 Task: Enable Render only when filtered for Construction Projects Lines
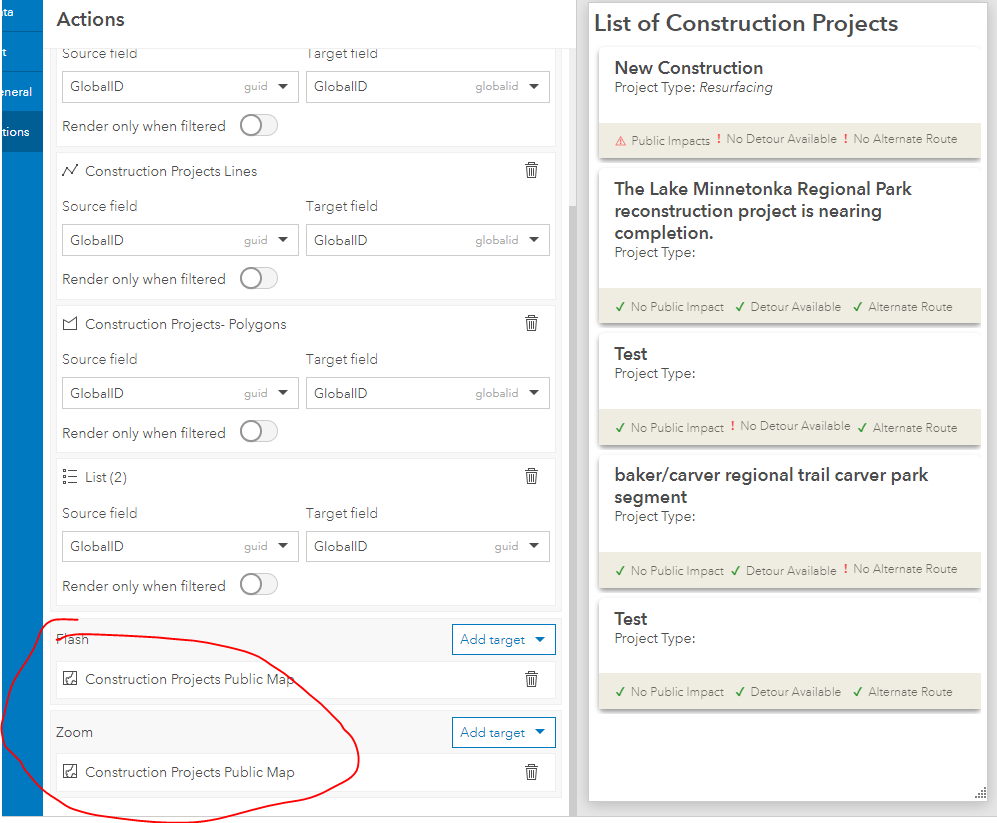[x=257, y=279]
